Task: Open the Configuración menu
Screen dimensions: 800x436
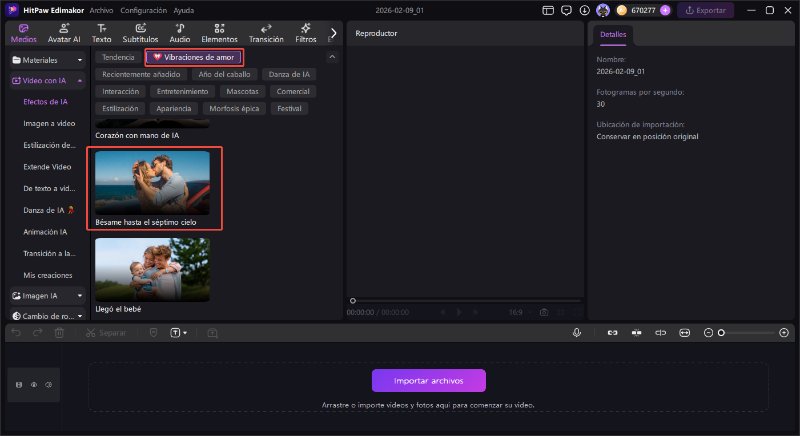Action: tap(143, 10)
